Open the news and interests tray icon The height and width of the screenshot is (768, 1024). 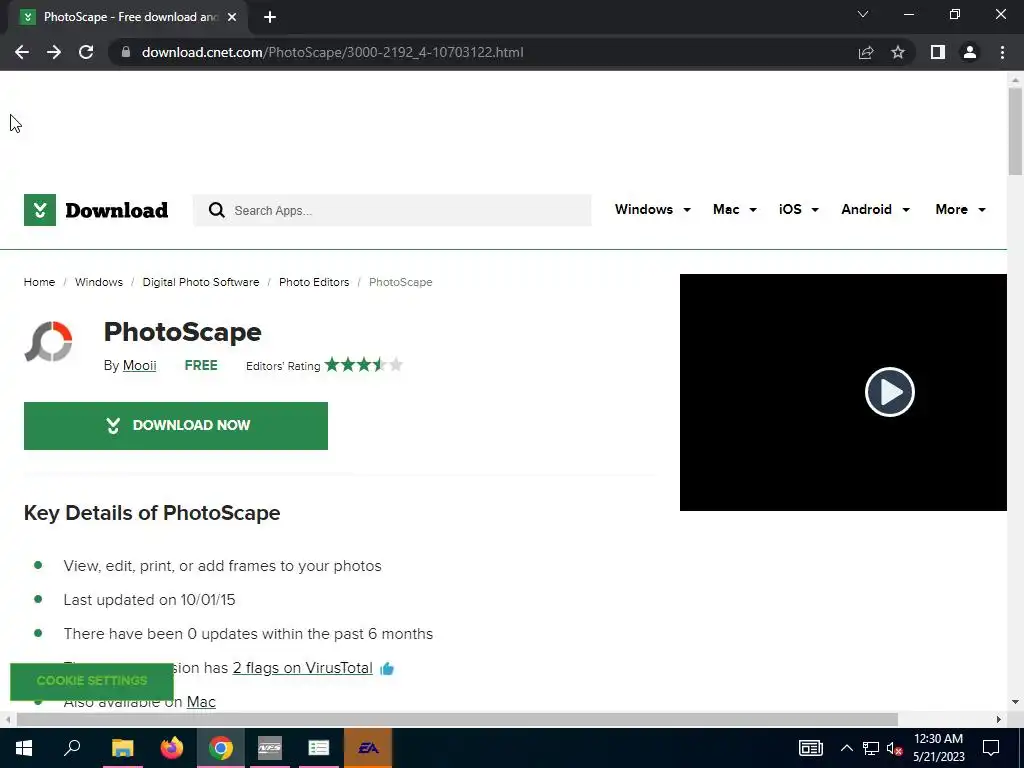810,748
